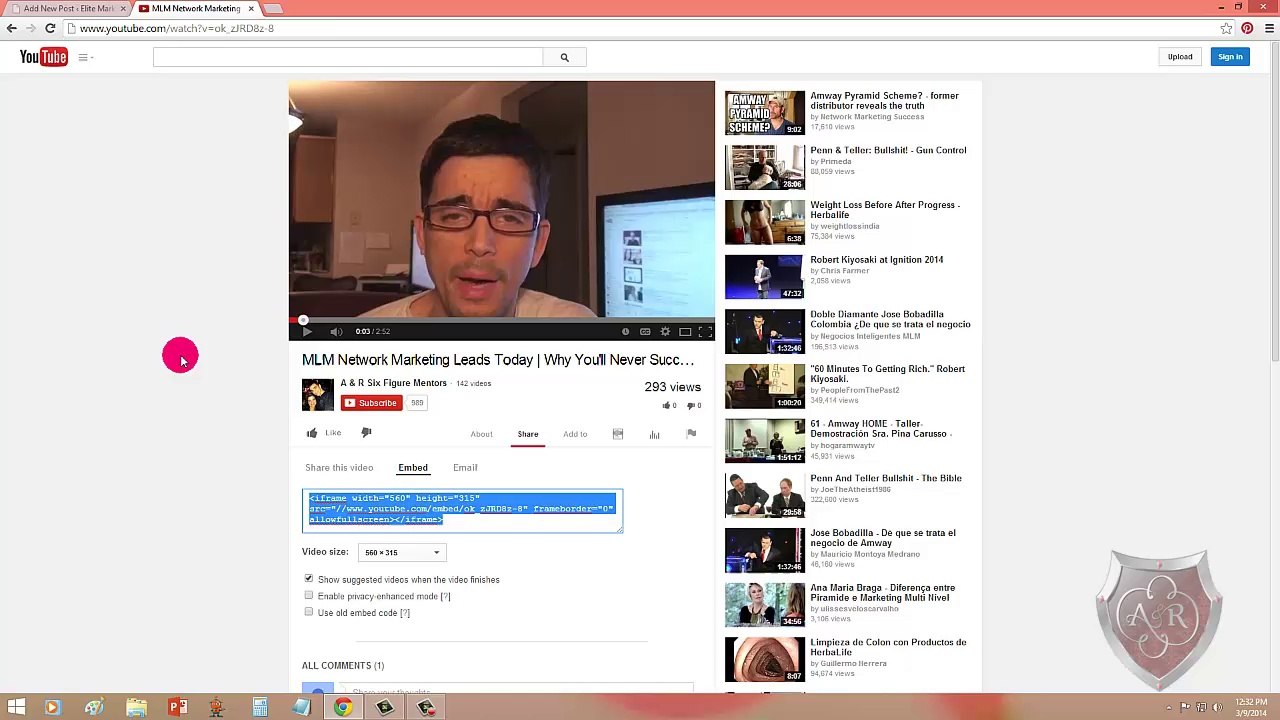Click the Like thumbs-up icon
1280x720 pixels.
pos(312,433)
